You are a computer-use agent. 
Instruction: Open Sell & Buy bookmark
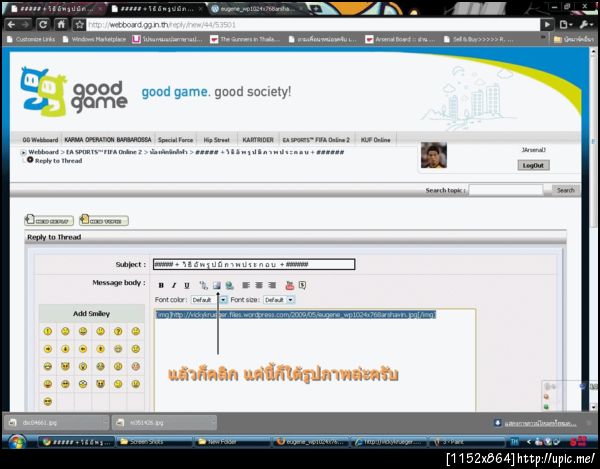(479, 39)
